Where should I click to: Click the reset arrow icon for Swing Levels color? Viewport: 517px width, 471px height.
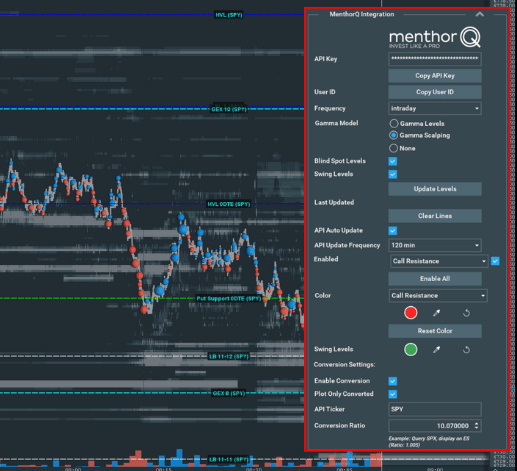coord(466,350)
